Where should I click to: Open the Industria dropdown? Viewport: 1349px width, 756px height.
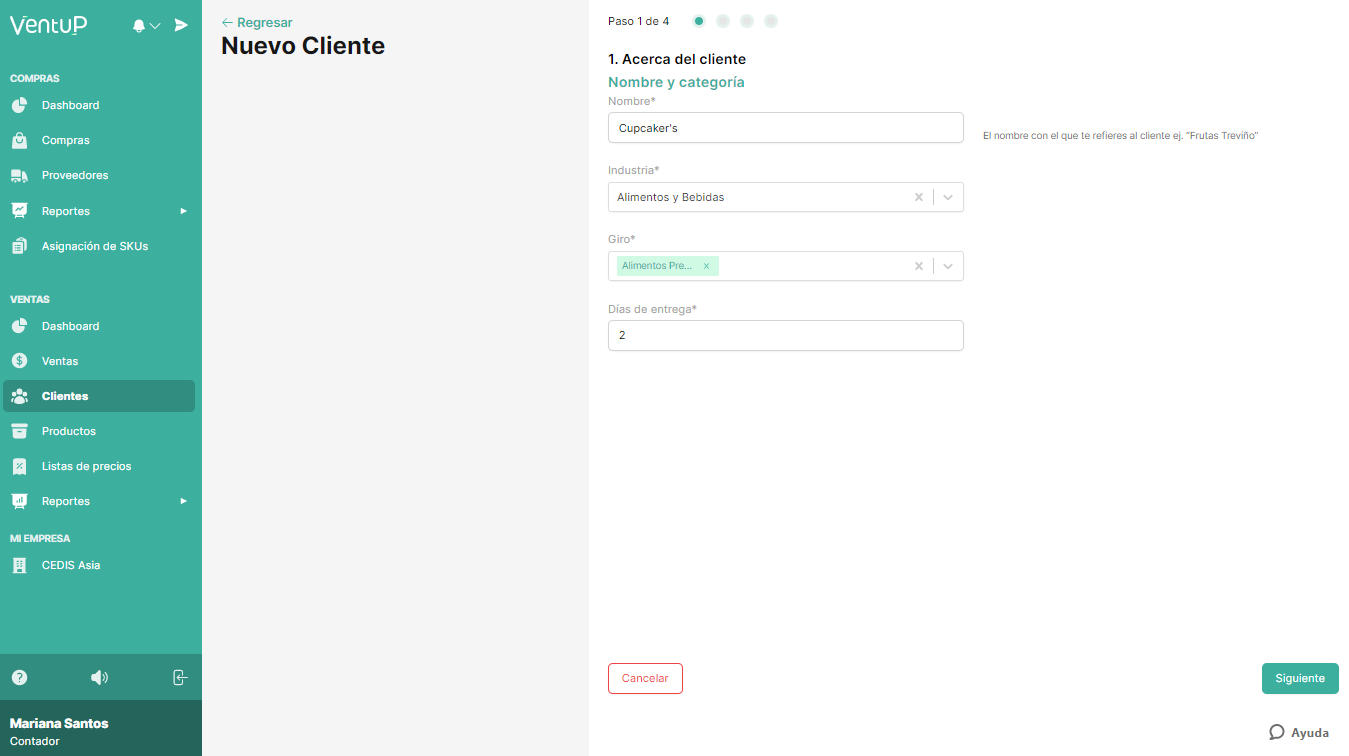pos(947,197)
